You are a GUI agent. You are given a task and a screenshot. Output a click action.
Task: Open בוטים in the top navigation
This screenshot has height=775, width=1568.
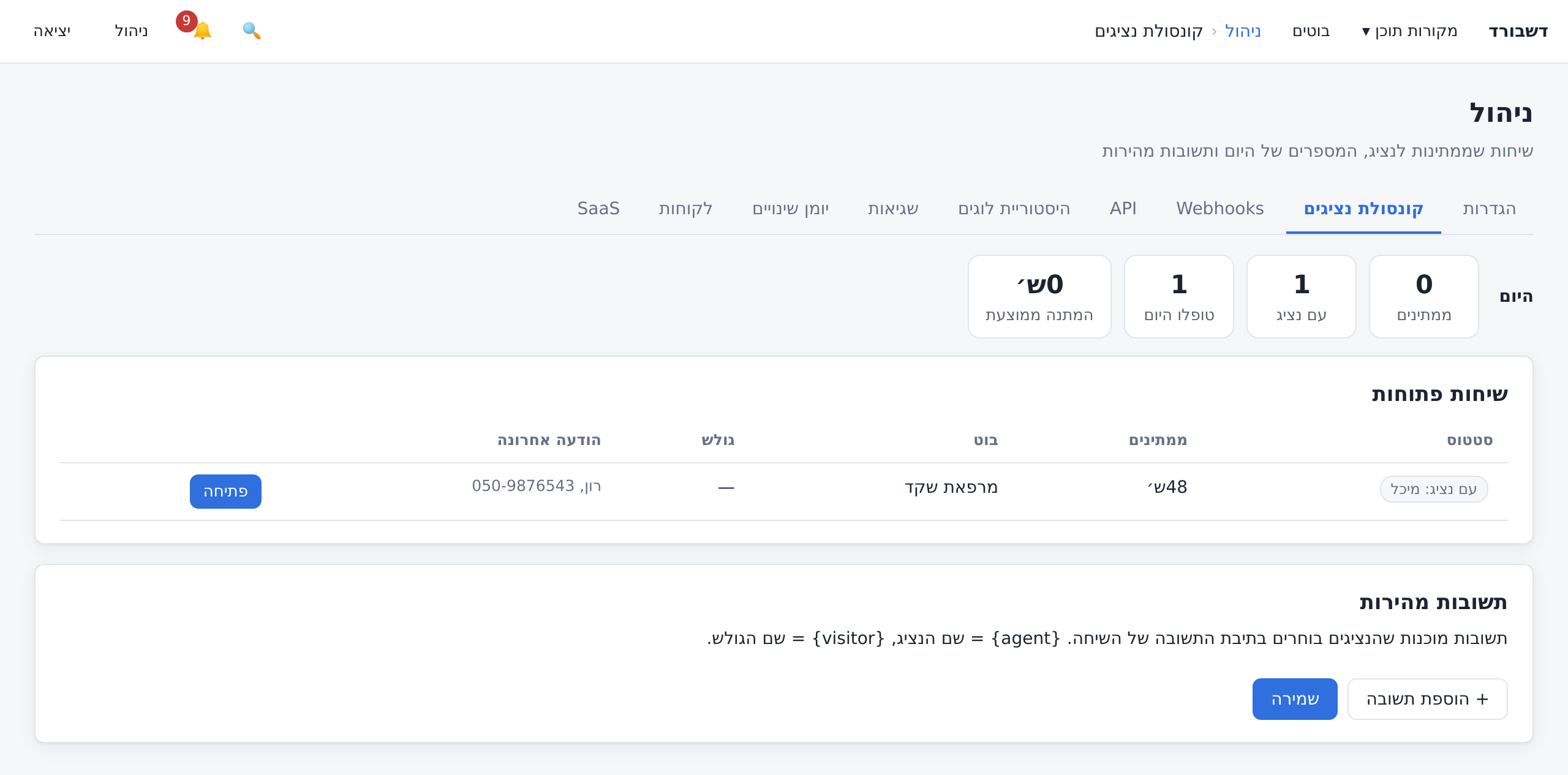pos(1311,31)
